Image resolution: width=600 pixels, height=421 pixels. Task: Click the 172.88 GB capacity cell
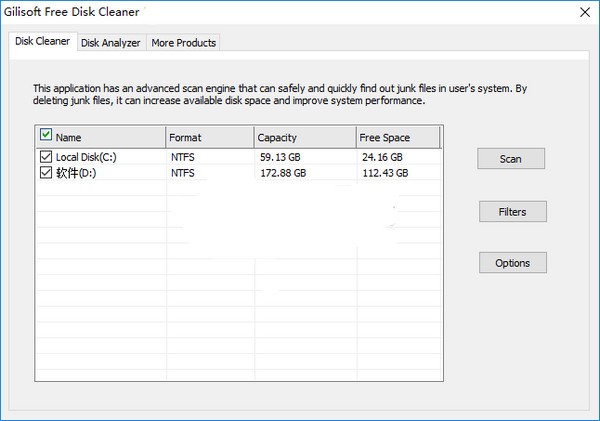283,173
